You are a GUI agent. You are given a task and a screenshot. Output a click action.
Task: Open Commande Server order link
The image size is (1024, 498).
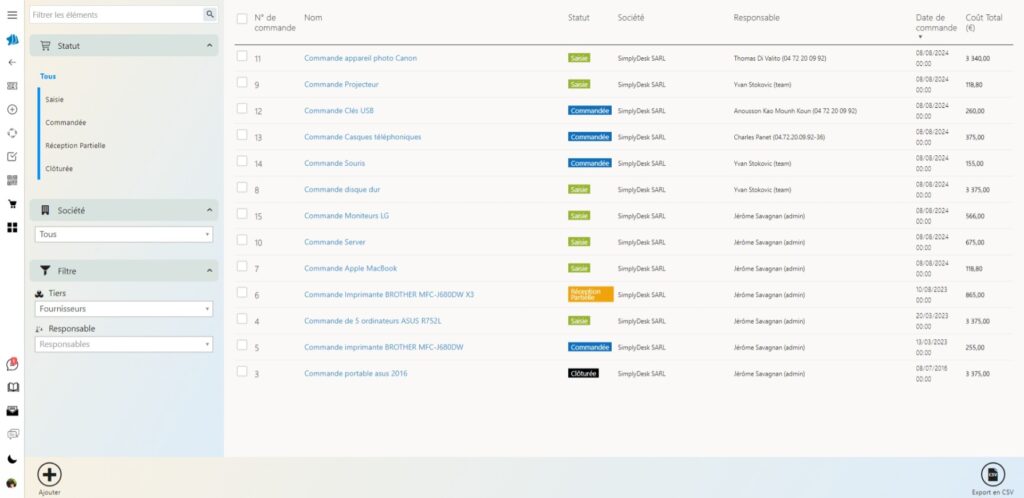point(334,242)
